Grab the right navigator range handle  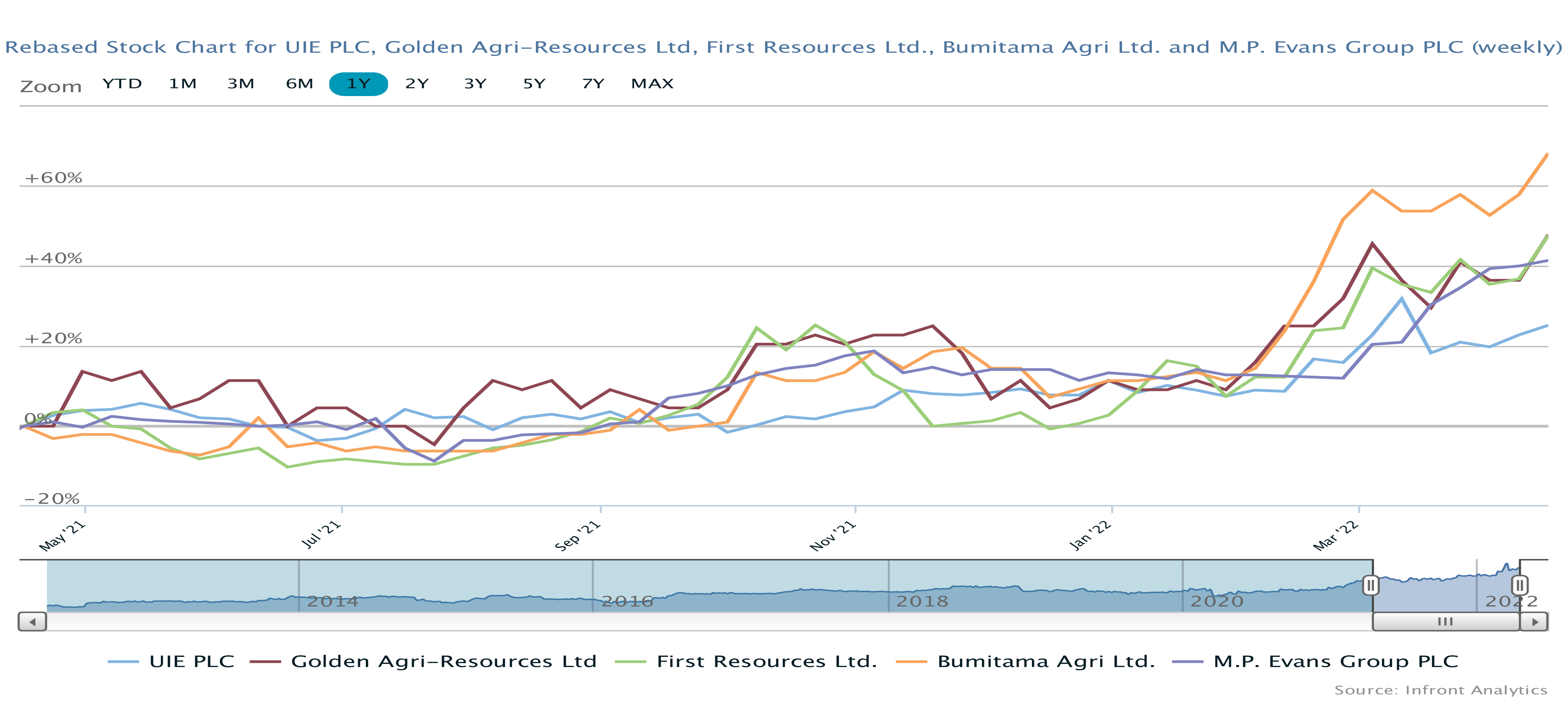click(x=1519, y=585)
